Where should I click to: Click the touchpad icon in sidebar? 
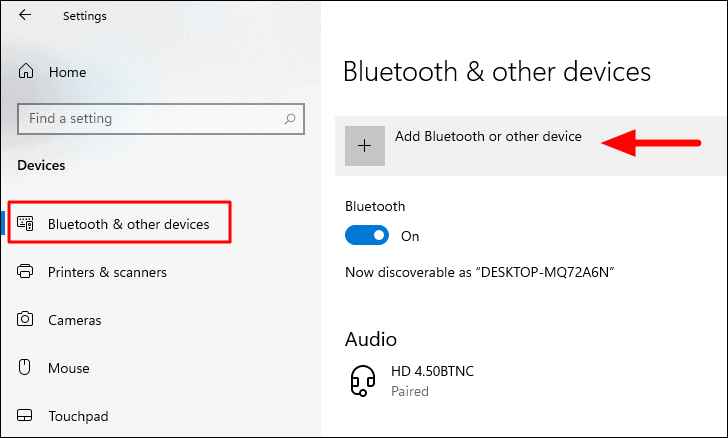[25, 415]
